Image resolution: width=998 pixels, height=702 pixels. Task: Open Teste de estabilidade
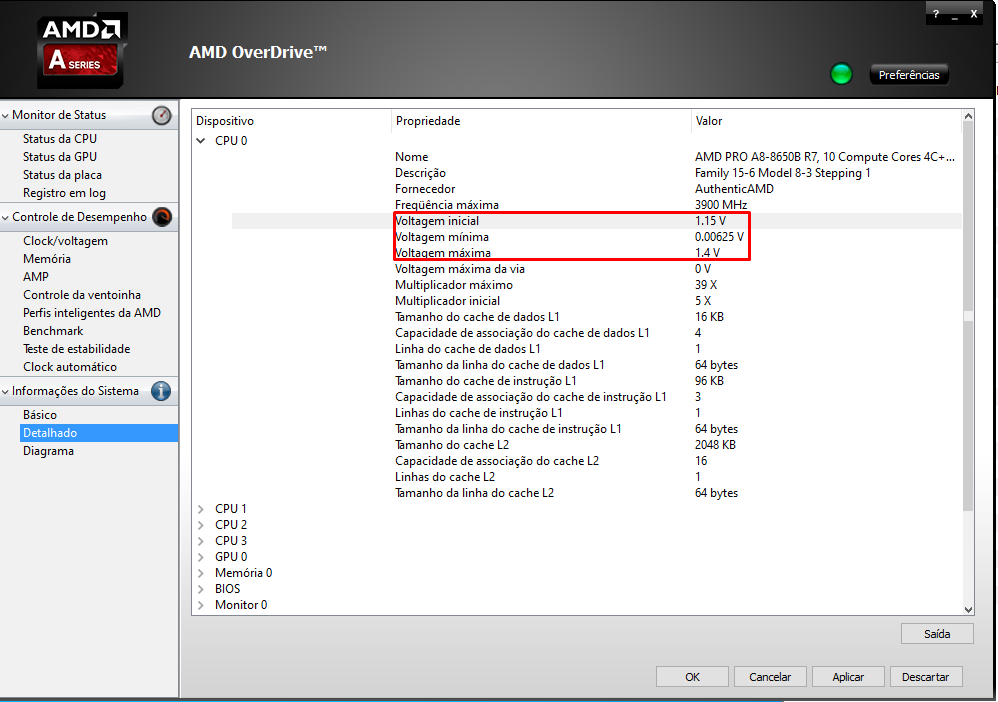click(x=76, y=349)
